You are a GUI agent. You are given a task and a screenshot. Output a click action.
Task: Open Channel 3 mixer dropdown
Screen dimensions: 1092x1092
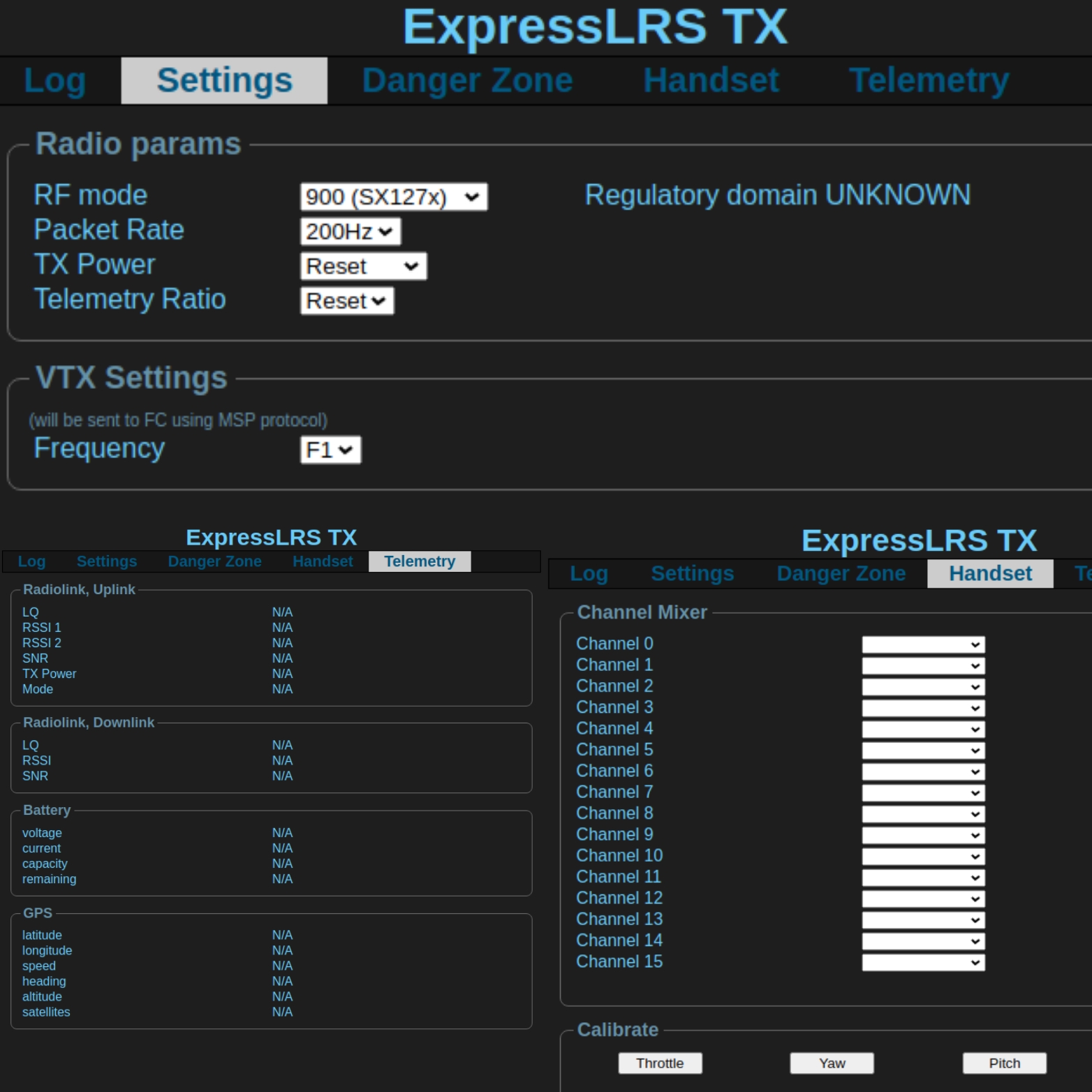click(x=923, y=708)
